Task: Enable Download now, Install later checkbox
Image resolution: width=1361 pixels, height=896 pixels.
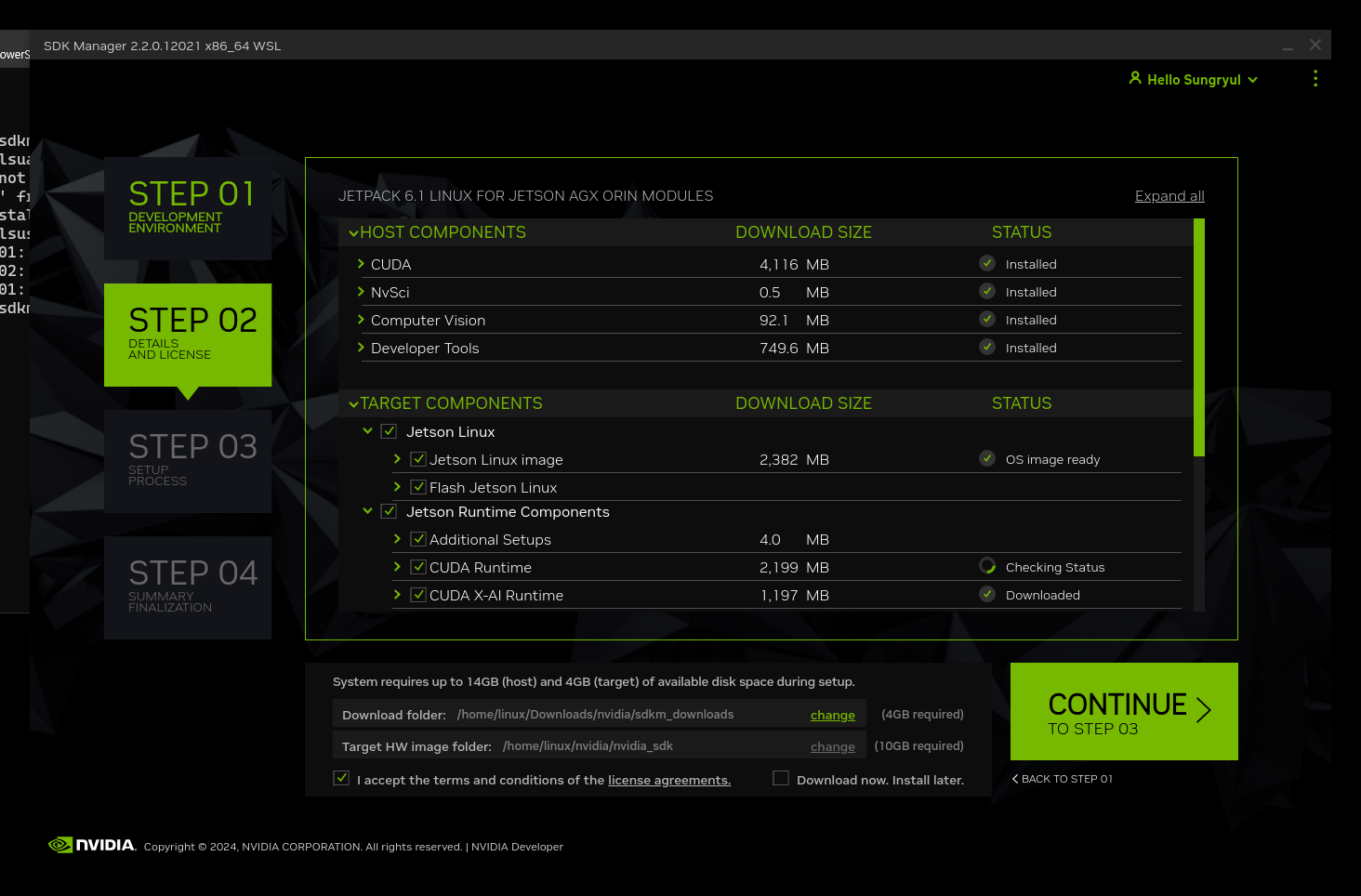Action: 781,779
